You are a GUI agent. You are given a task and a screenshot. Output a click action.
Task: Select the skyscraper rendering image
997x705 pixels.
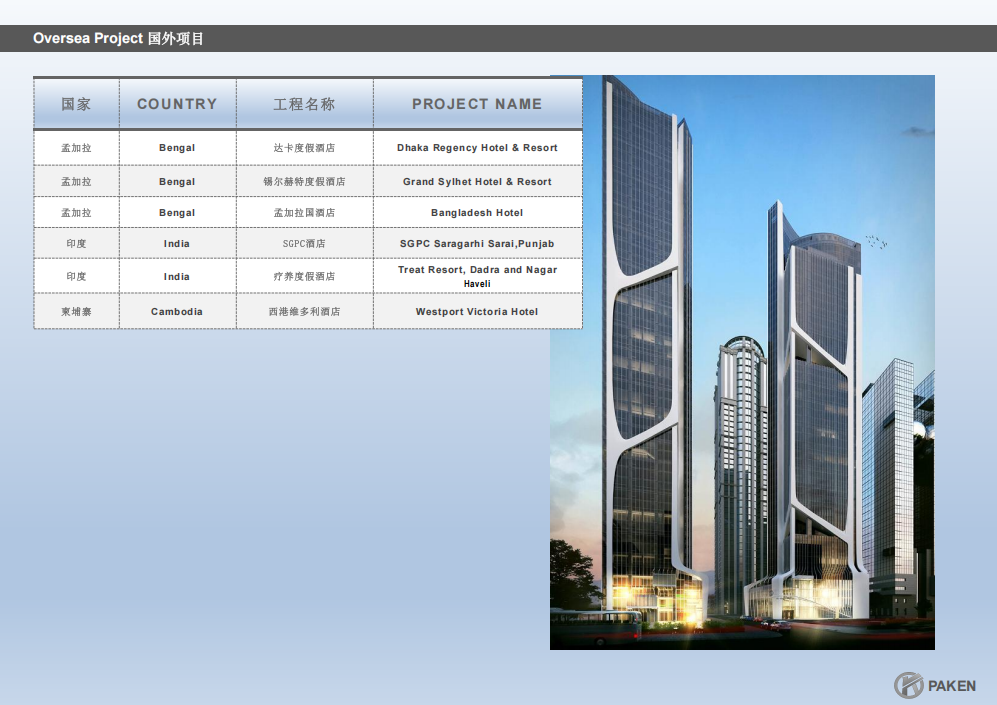click(x=742, y=362)
